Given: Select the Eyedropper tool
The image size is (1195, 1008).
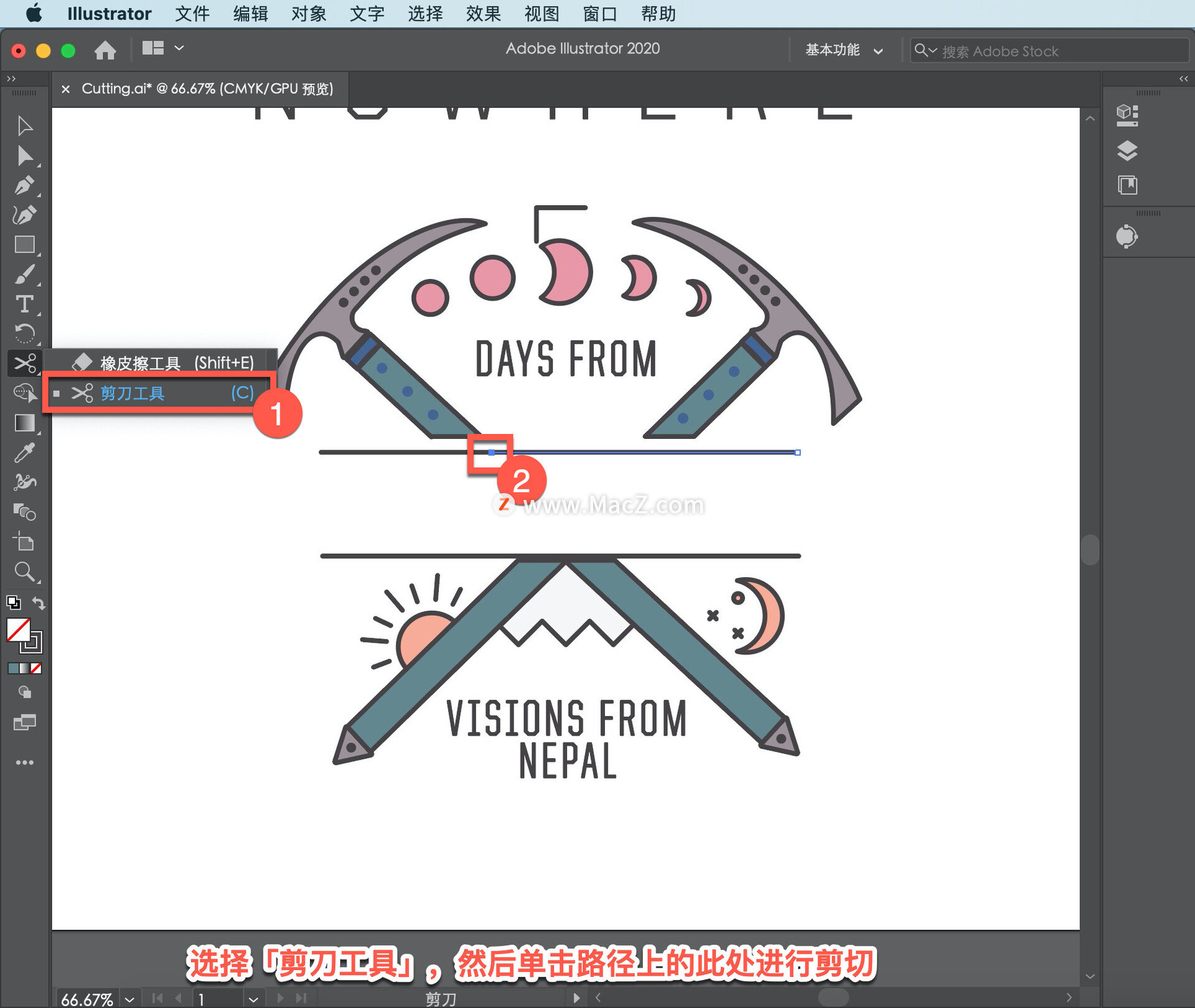Looking at the screenshot, I should [x=24, y=453].
